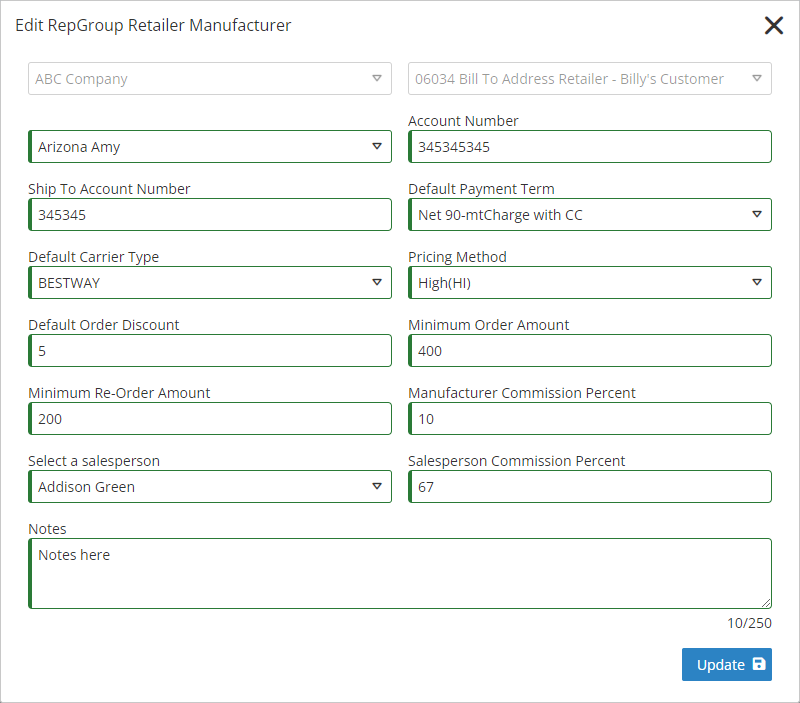800x703 pixels.
Task: Click the Addison Green dropdown arrow
Action: (376, 487)
